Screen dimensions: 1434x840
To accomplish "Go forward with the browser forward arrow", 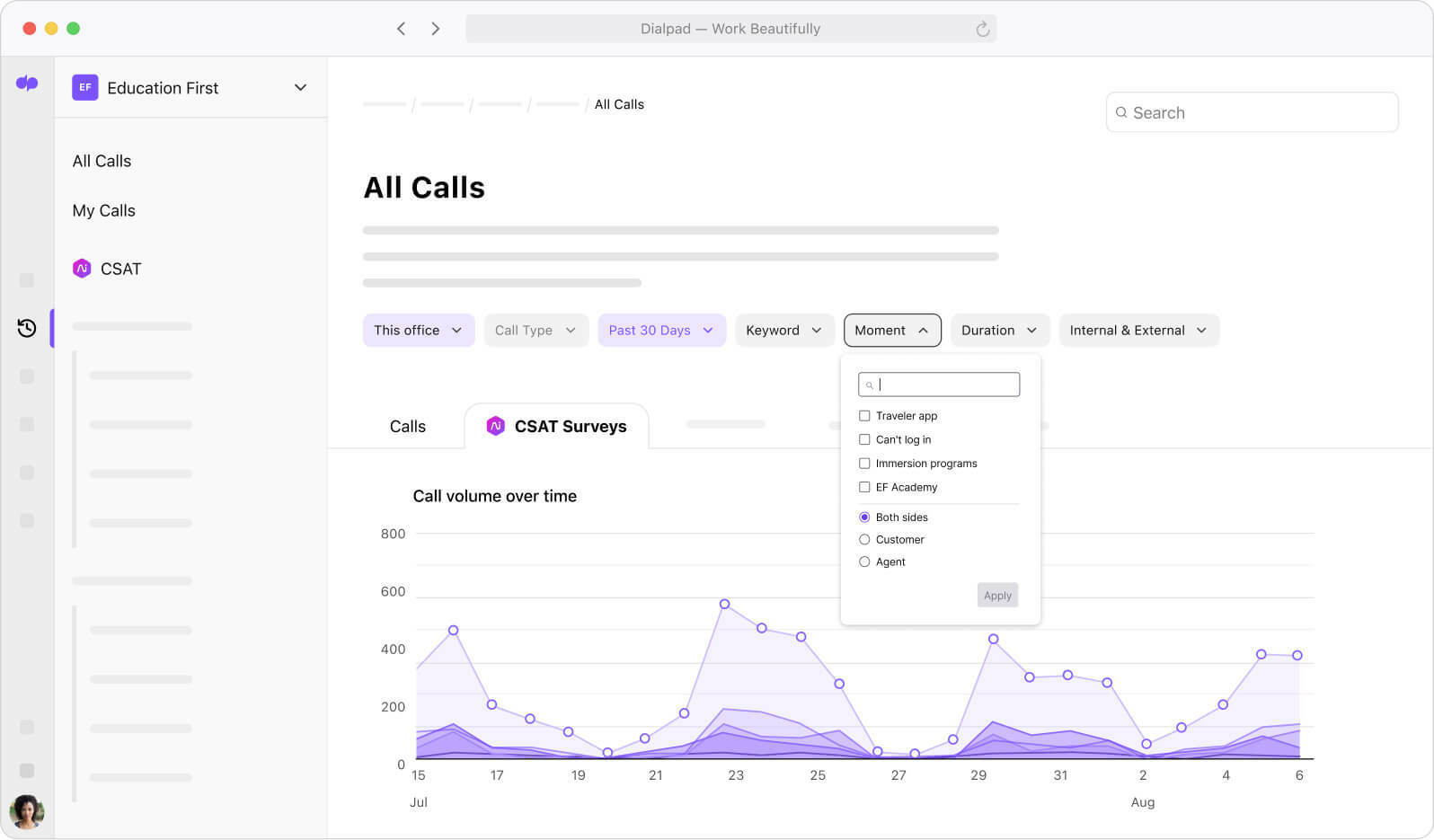I will [x=436, y=29].
